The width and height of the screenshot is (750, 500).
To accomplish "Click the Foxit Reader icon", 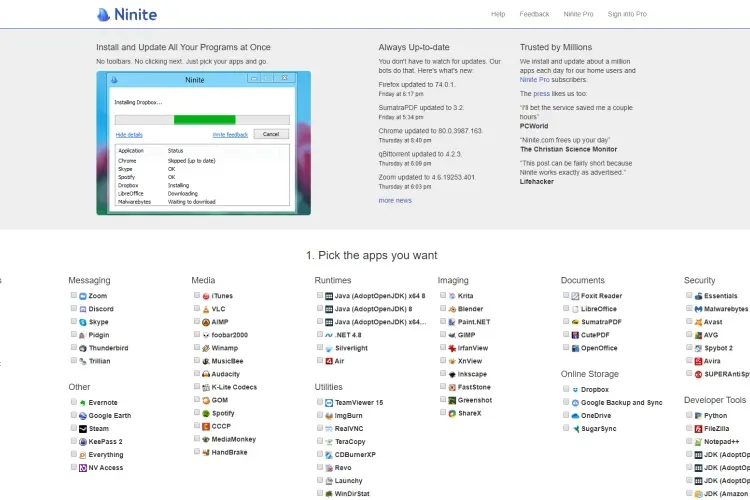I will 575,296.
